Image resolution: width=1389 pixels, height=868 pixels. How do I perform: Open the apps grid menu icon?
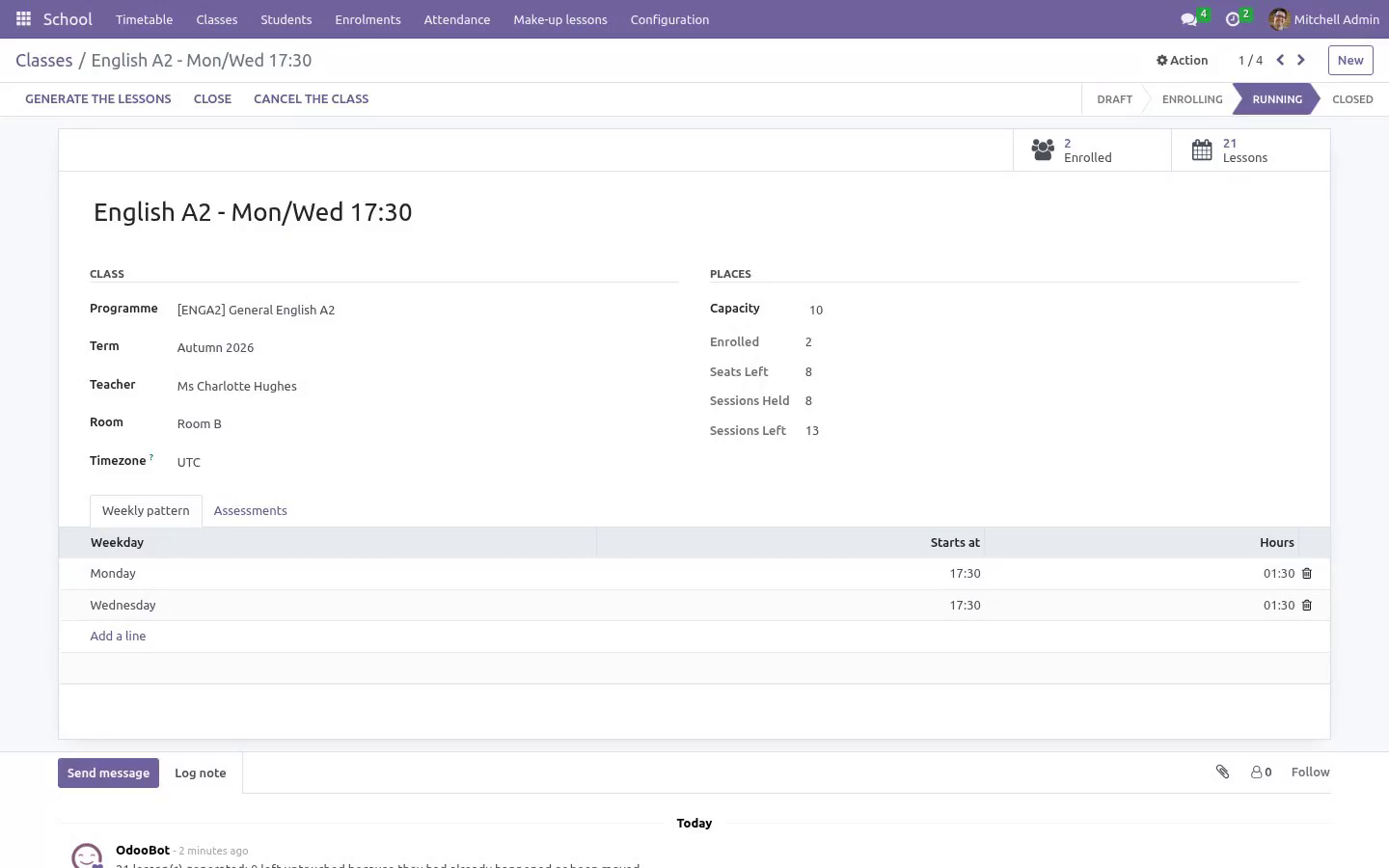click(23, 19)
